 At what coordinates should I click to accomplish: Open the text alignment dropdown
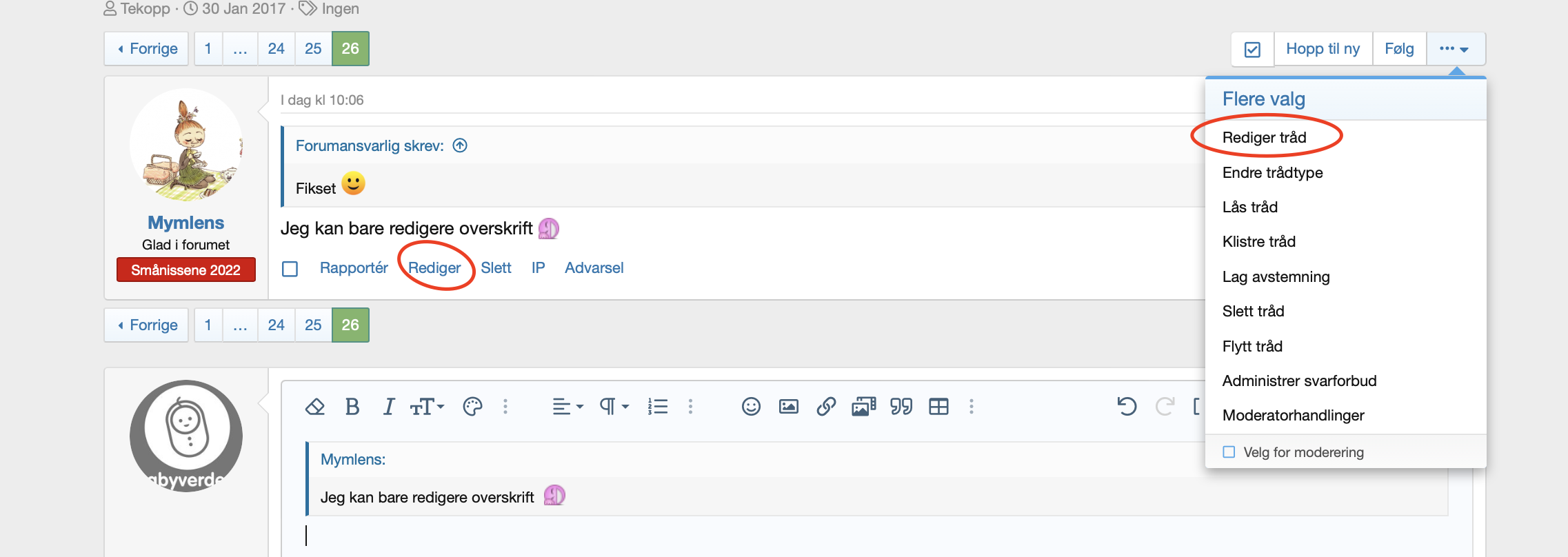pos(567,407)
